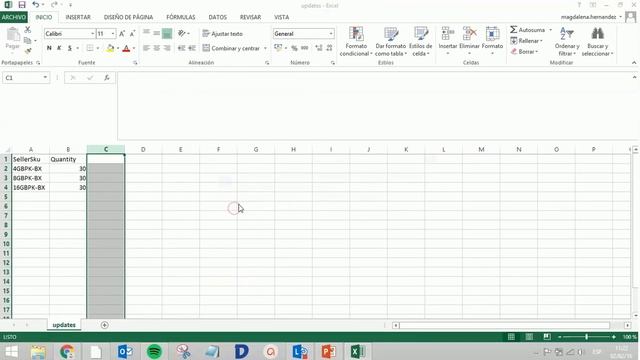The height and width of the screenshot is (360, 640).
Task: Click the text orientation icon
Action: [x=181, y=33]
